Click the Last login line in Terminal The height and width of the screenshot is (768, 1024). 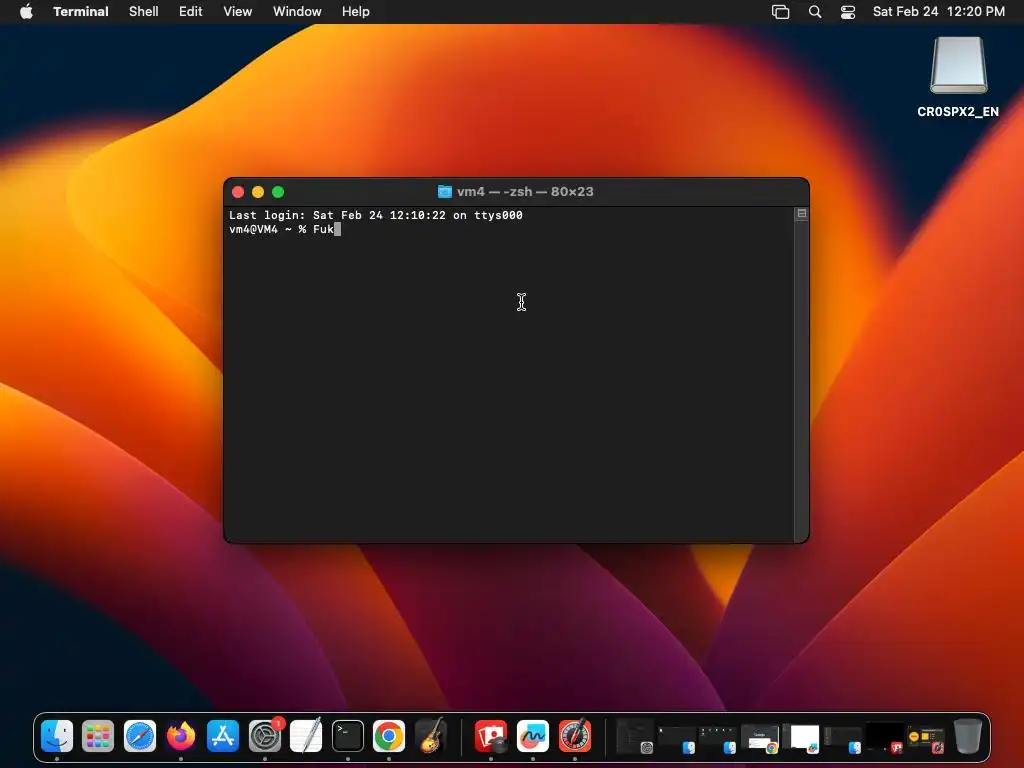pyautogui.click(x=376, y=215)
